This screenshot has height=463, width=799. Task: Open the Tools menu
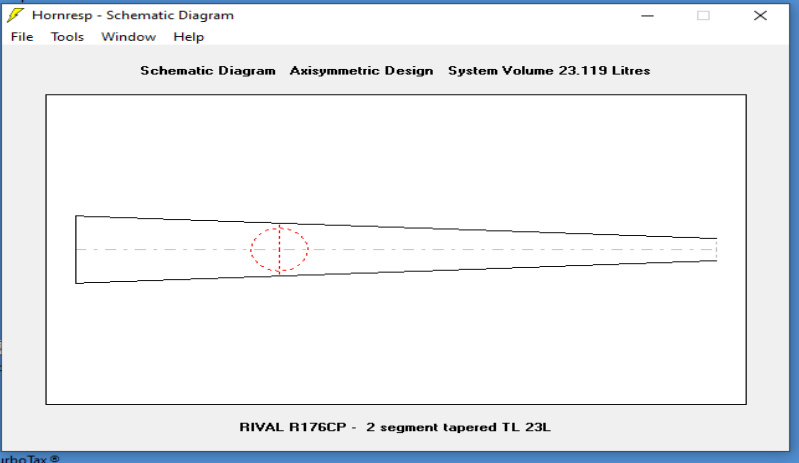(x=68, y=37)
